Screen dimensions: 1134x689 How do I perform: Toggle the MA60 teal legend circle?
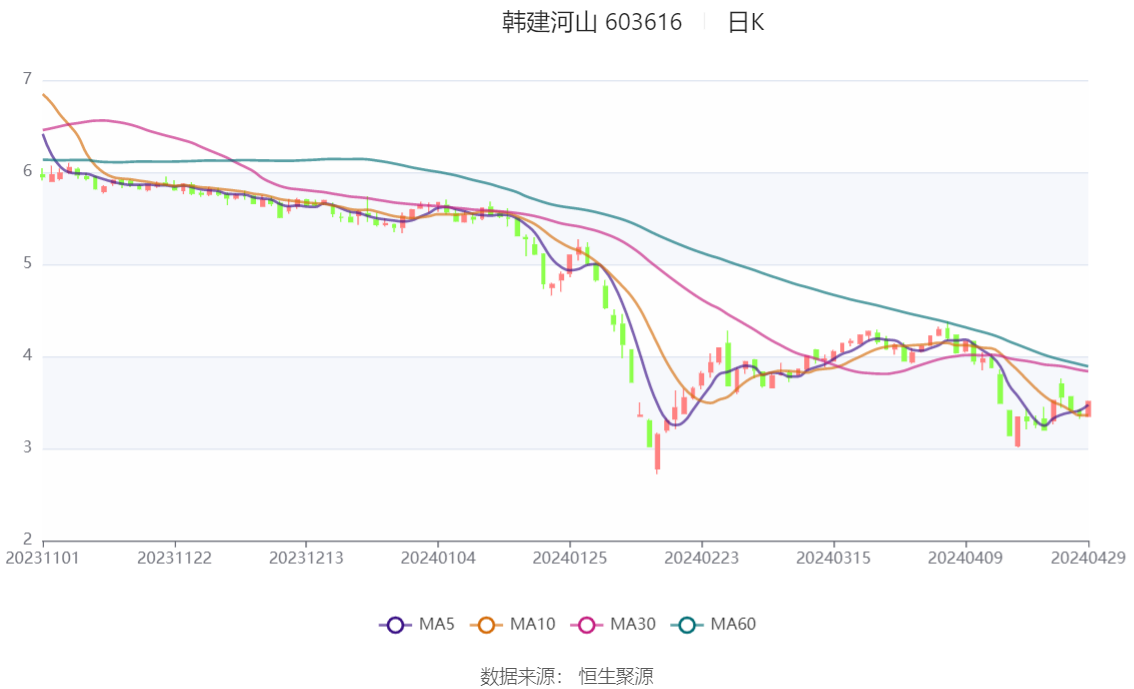687,625
